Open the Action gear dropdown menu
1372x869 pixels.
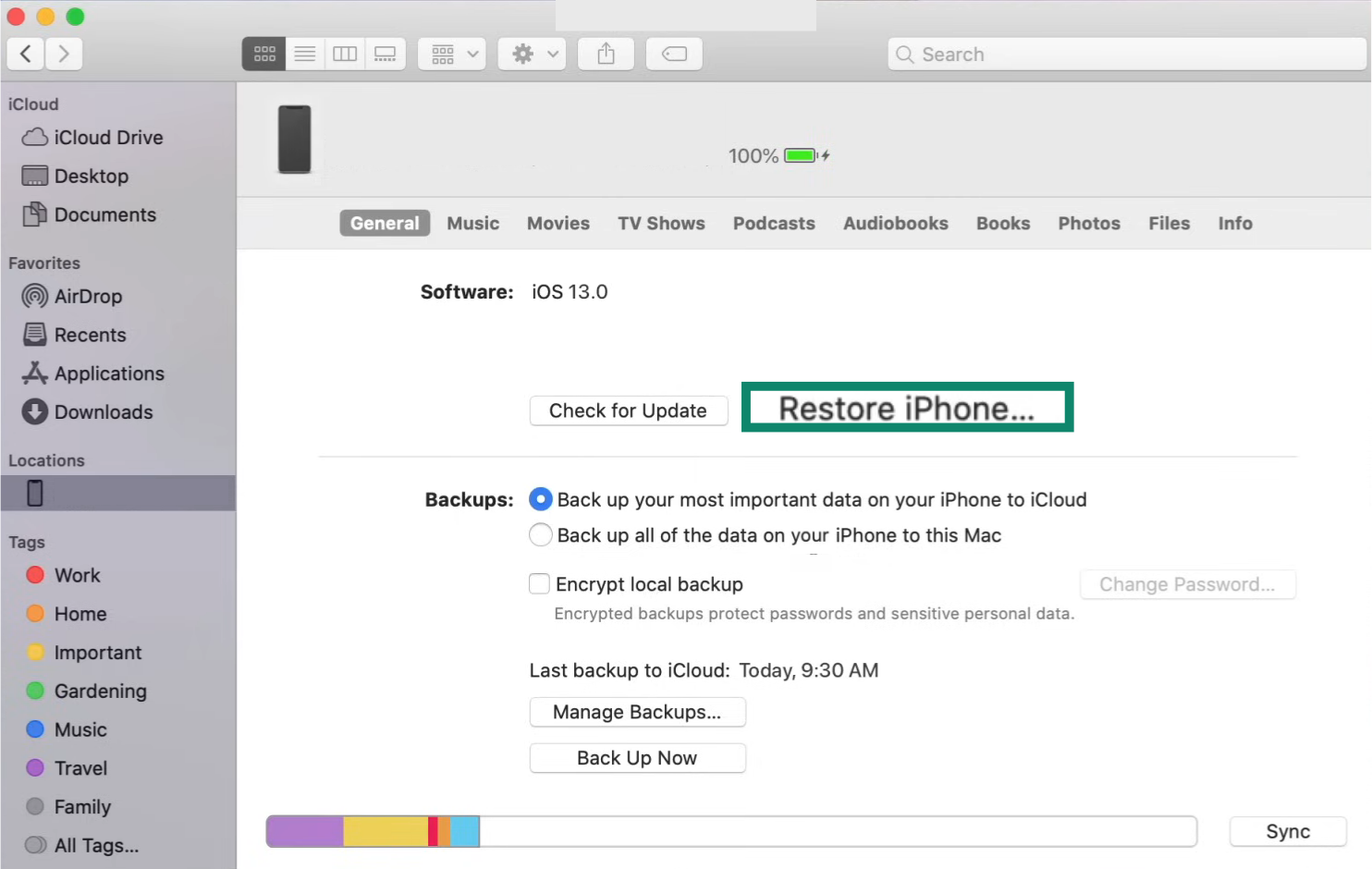point(532,54)
